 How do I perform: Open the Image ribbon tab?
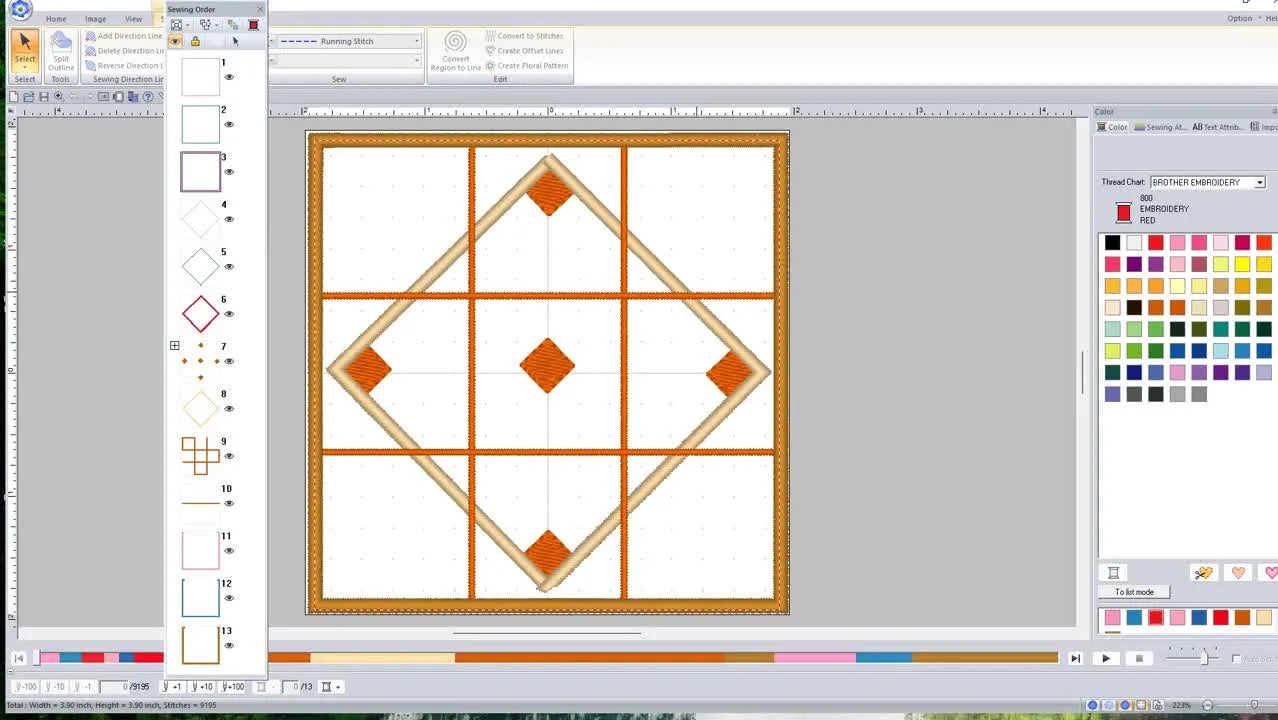(x=95, y=19)
